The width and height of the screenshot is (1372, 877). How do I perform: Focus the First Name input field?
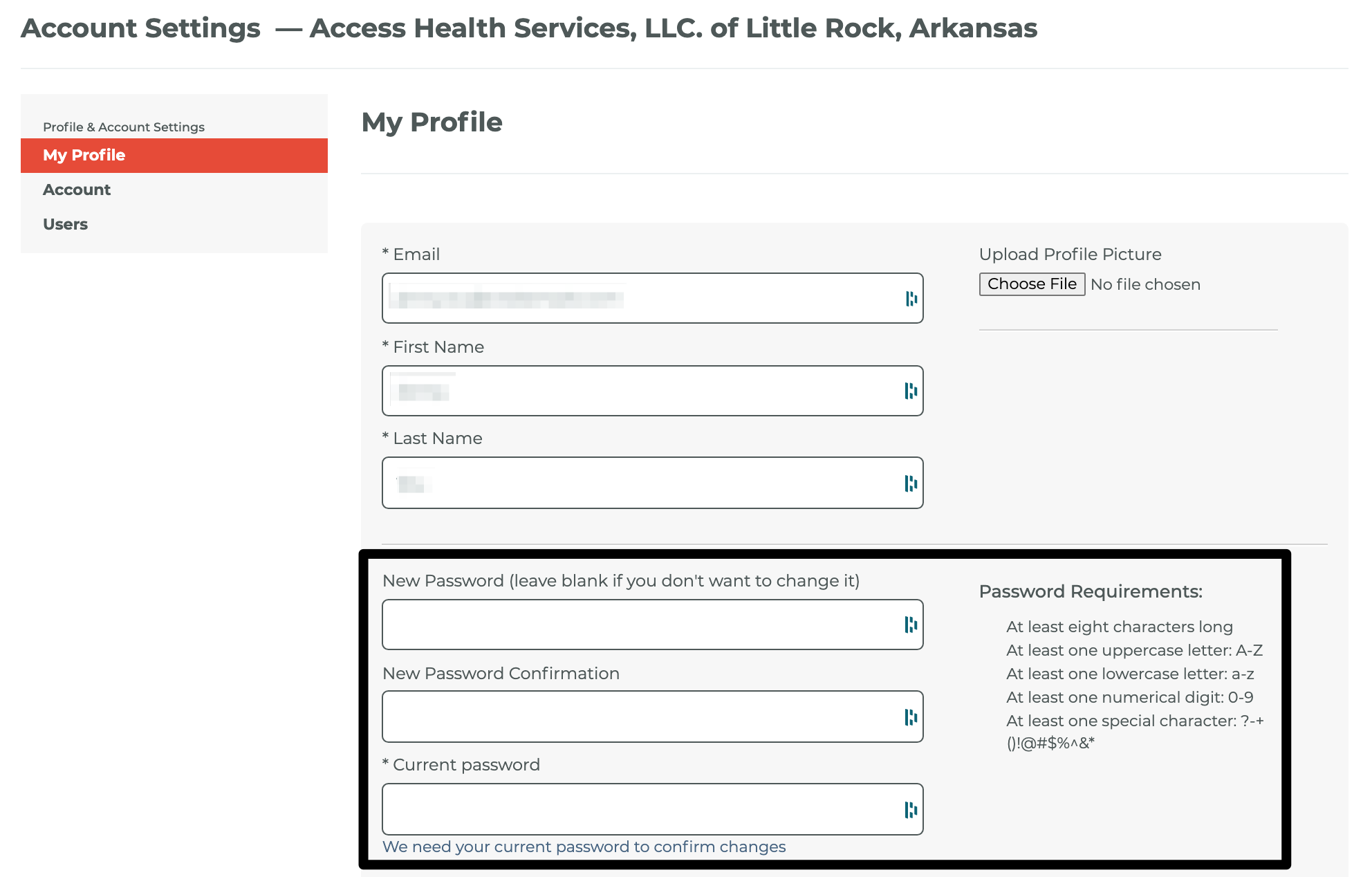(652, 391)
